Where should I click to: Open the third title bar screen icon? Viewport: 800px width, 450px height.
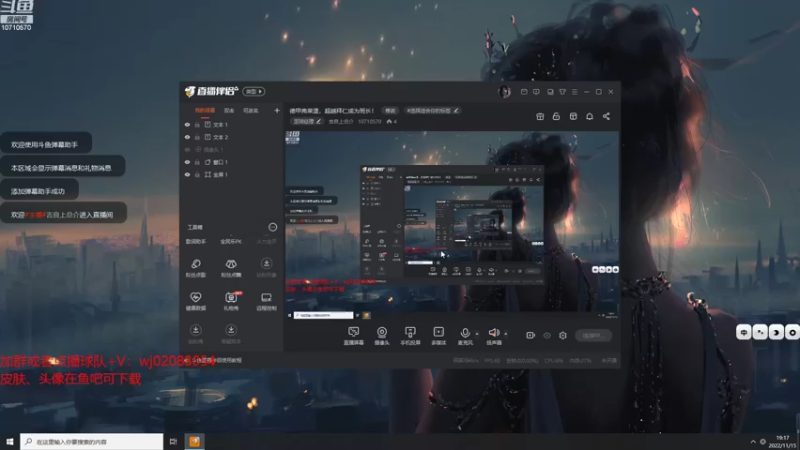point(550,92)
